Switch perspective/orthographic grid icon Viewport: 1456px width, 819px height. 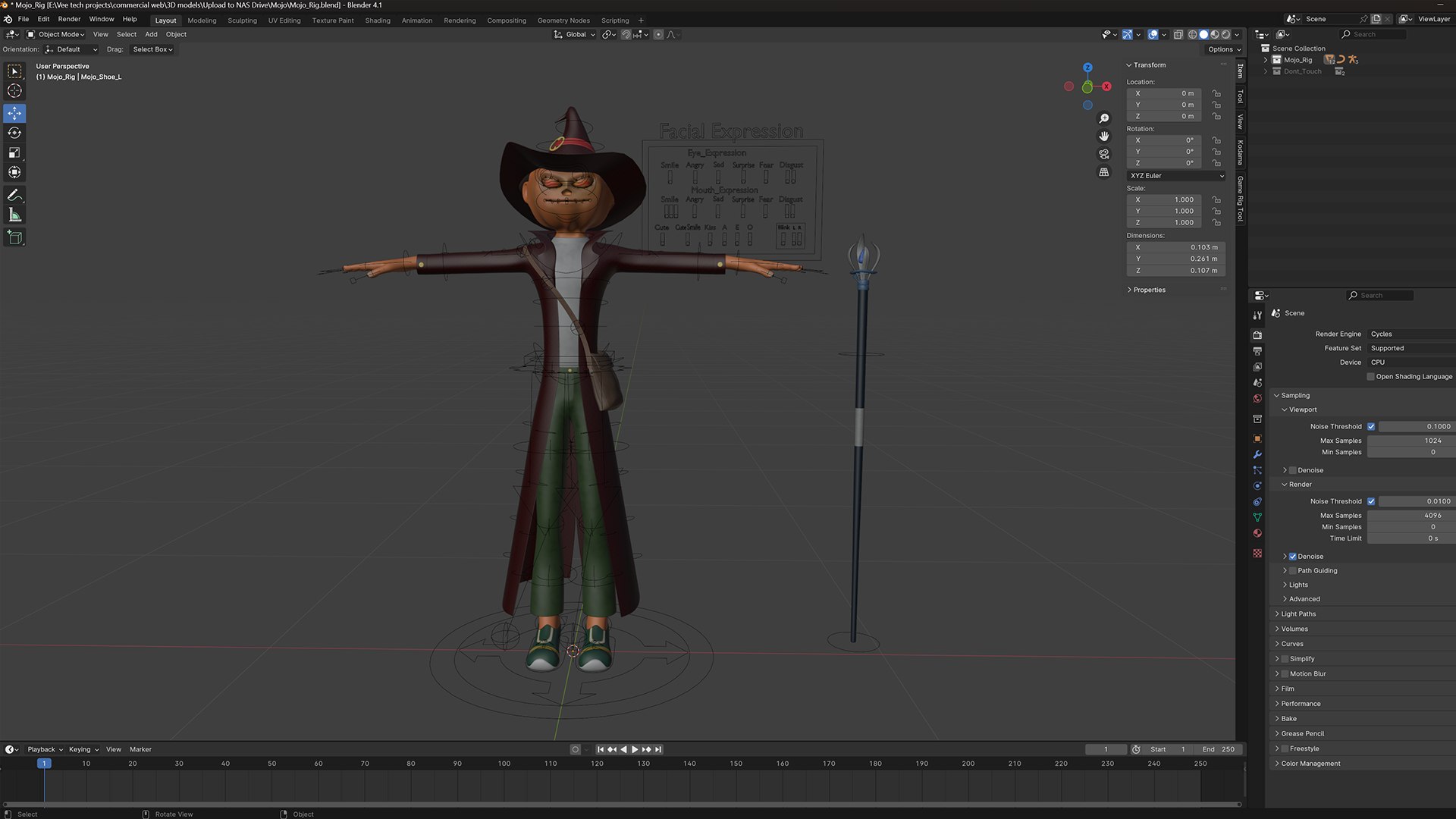[1104, 172]
